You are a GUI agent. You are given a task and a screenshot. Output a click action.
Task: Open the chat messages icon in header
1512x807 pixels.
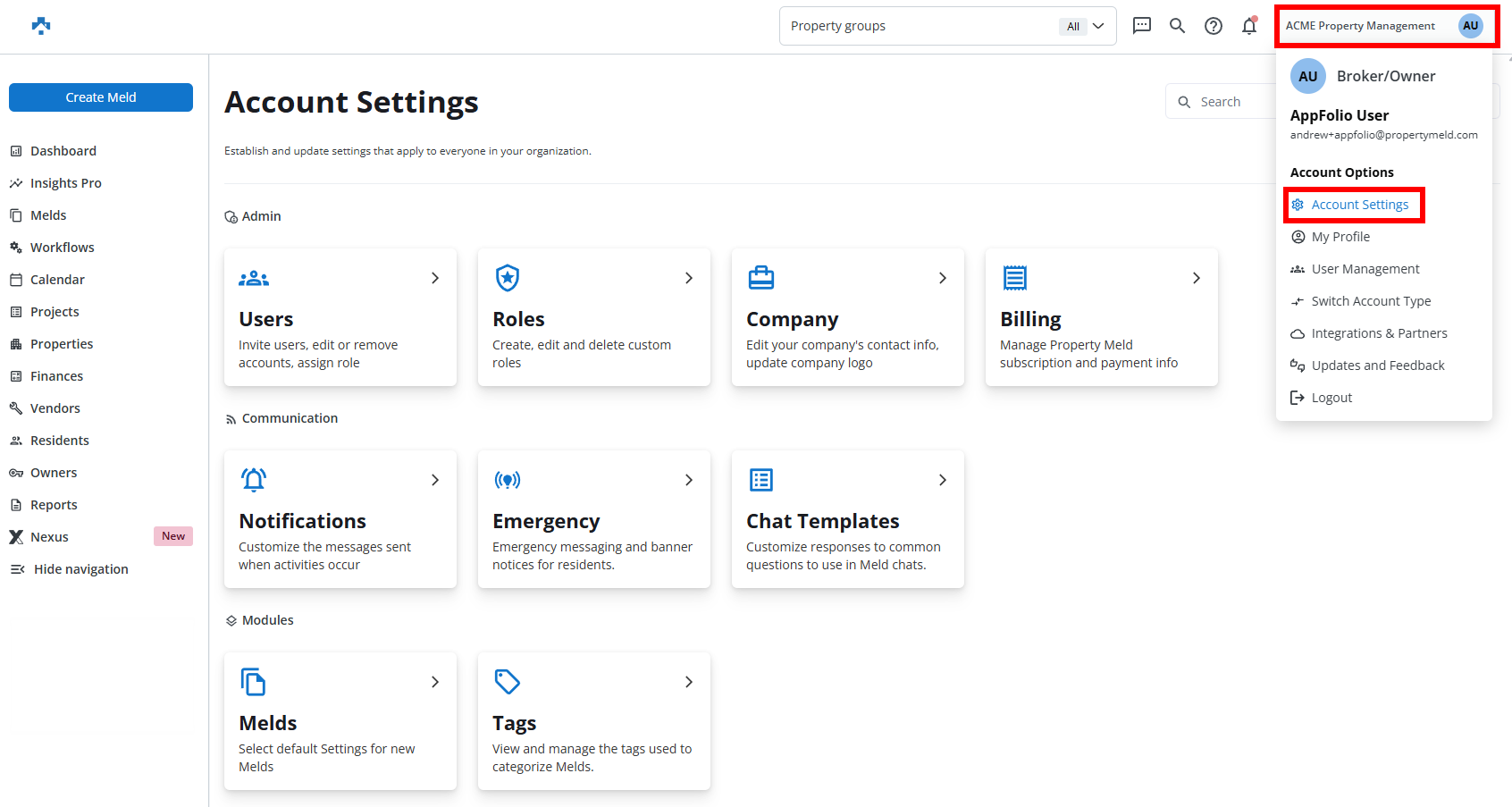(1141, 26)
